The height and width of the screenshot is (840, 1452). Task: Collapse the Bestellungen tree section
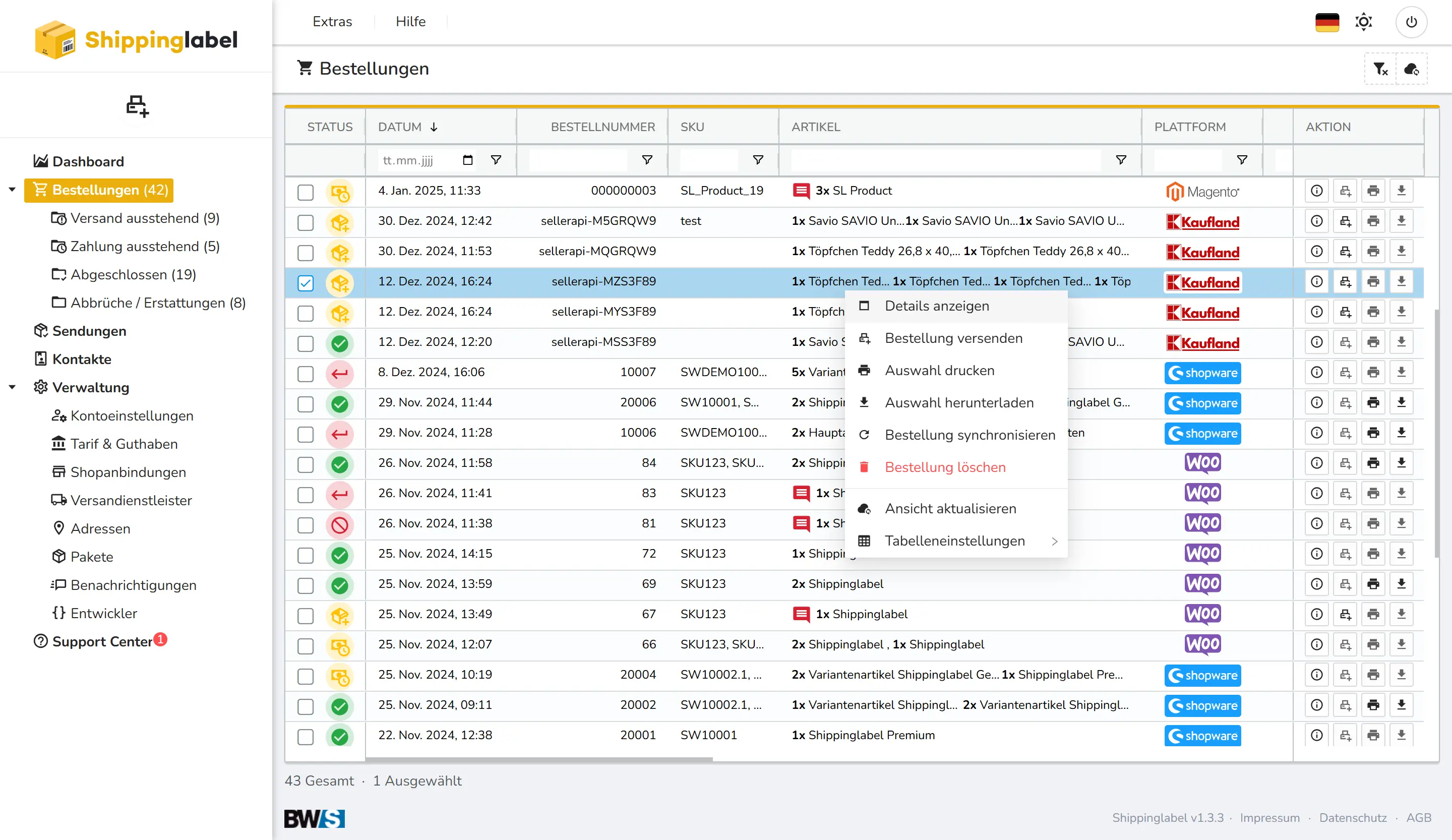pos(12,190)
